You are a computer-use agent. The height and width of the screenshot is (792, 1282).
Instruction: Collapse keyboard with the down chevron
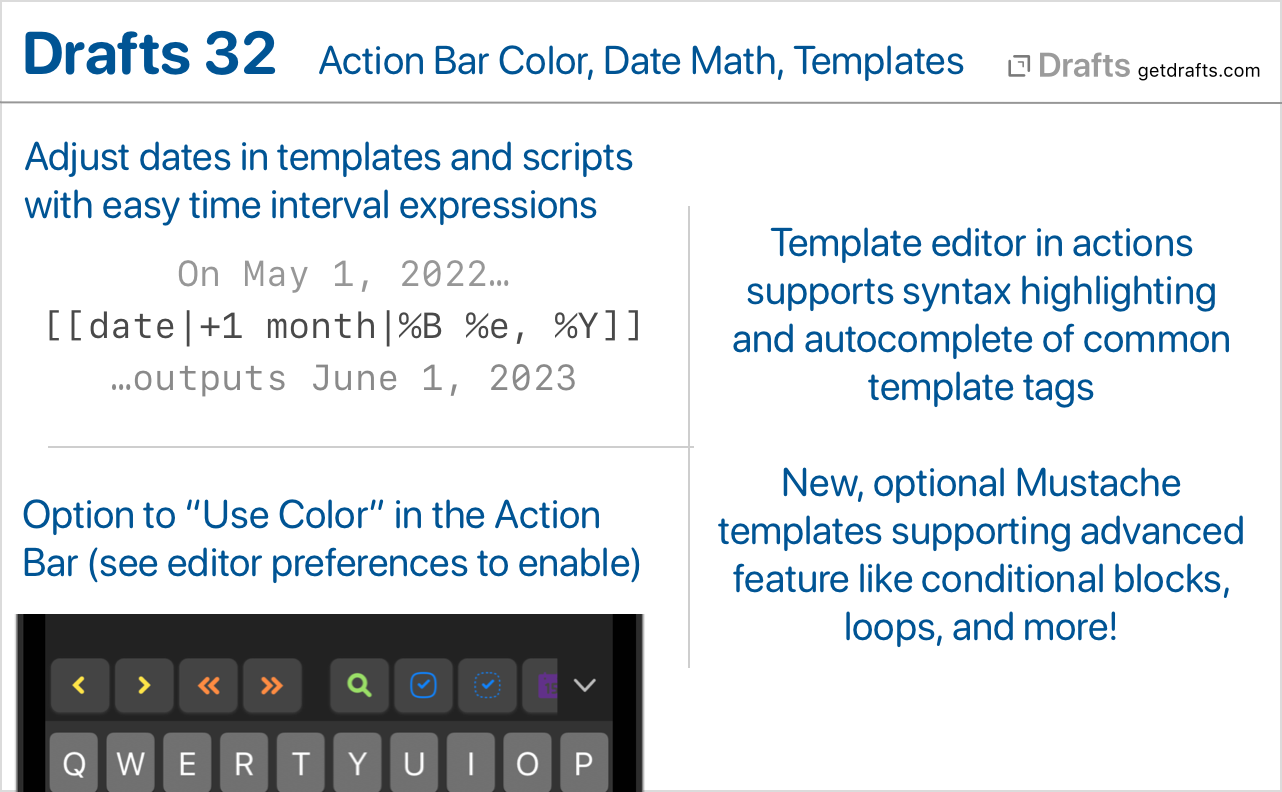coord(585,685)
